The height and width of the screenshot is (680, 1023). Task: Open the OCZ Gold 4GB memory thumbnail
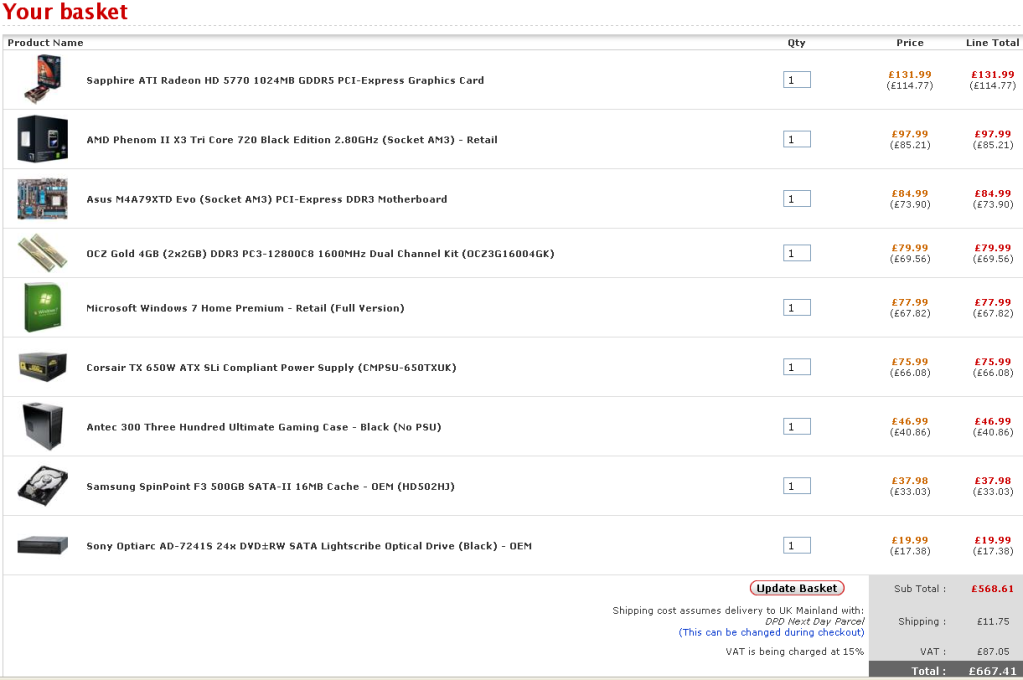point(43,253)
